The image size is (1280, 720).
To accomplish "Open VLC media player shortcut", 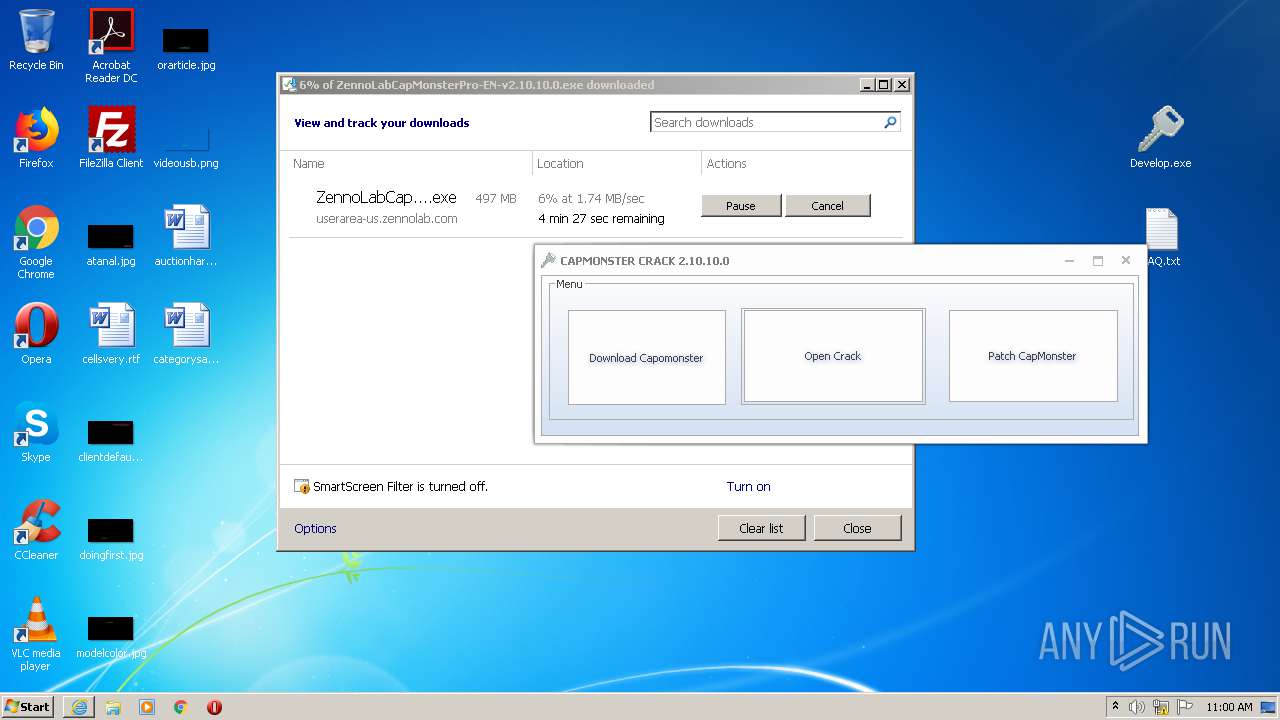I will coord(36,634).
